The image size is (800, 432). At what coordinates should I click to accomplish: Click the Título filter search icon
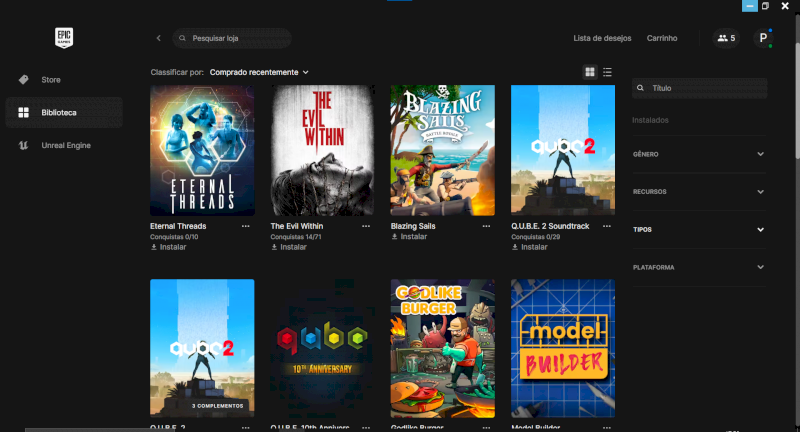tap(640, 88)
